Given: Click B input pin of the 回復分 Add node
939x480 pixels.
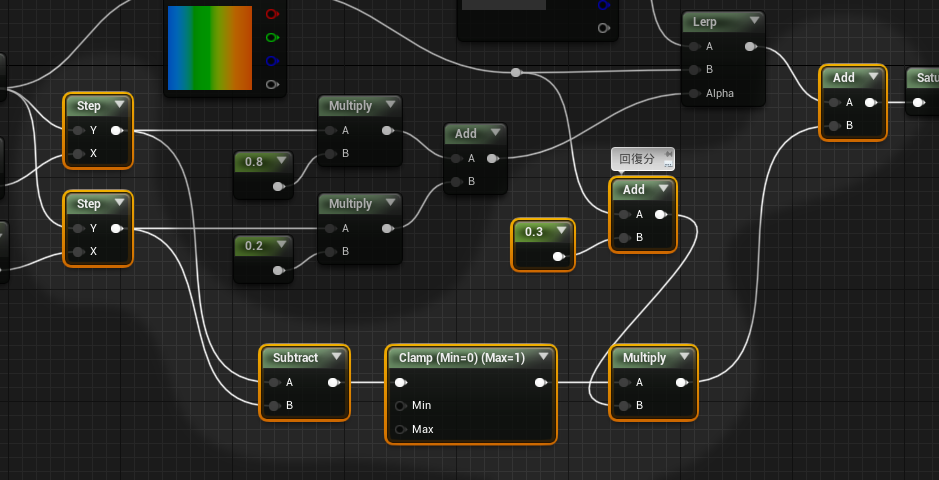Looking at the screenshot, I should coord(624,238).
